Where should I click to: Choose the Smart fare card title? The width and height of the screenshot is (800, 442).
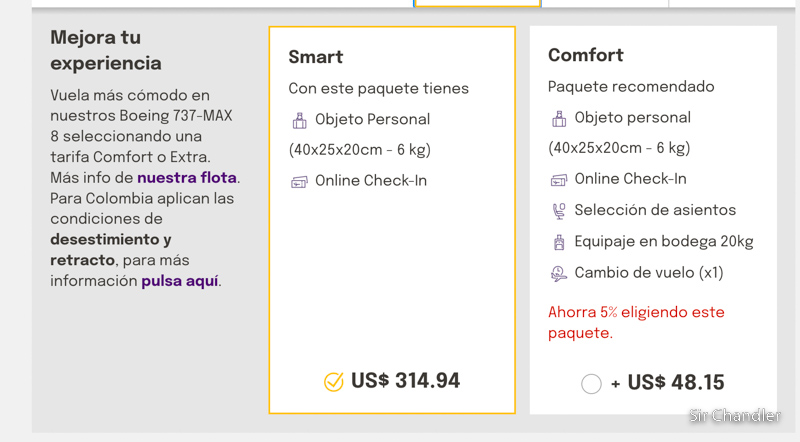coord(315,57)
